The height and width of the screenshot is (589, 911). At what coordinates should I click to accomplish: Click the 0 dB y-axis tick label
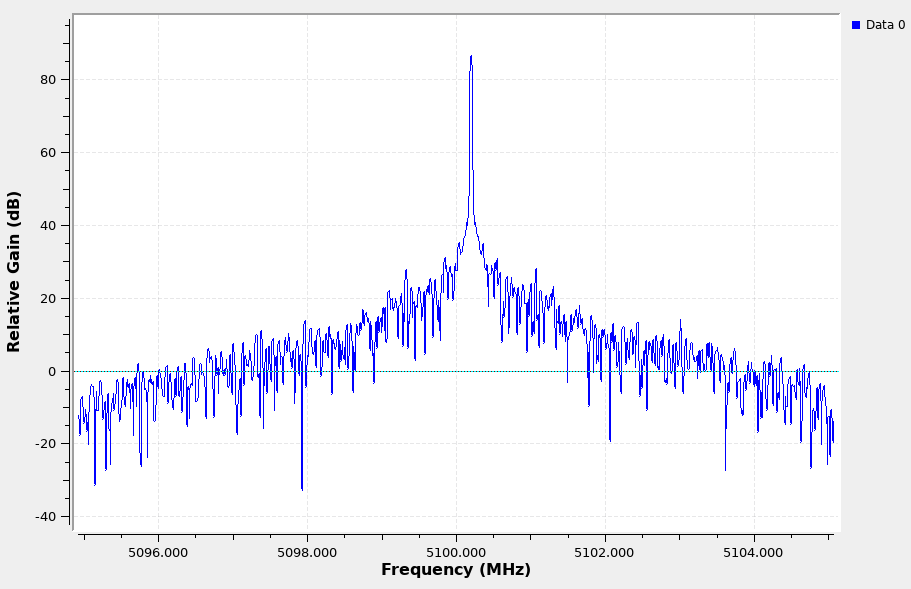(x=53, y=372)
